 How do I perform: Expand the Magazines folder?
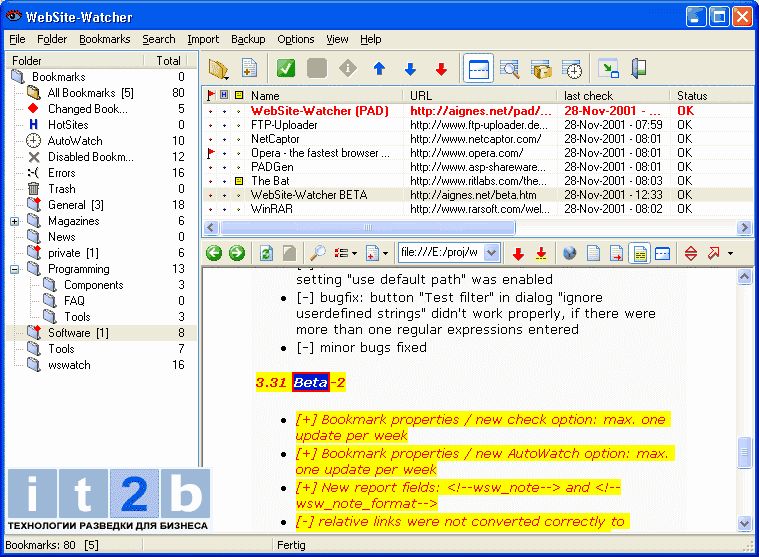15,221
